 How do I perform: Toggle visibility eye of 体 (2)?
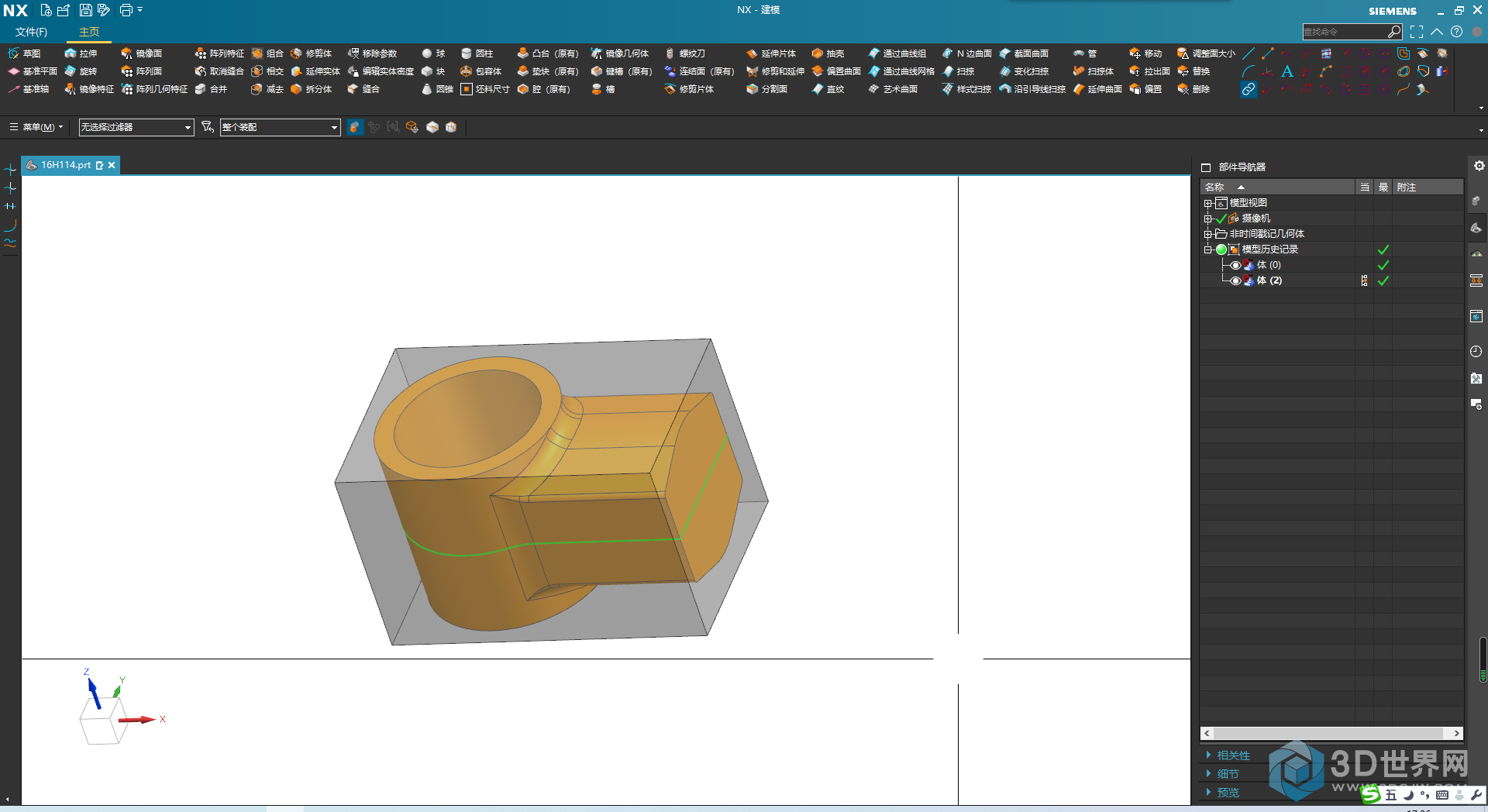(x=1235, y=280)
